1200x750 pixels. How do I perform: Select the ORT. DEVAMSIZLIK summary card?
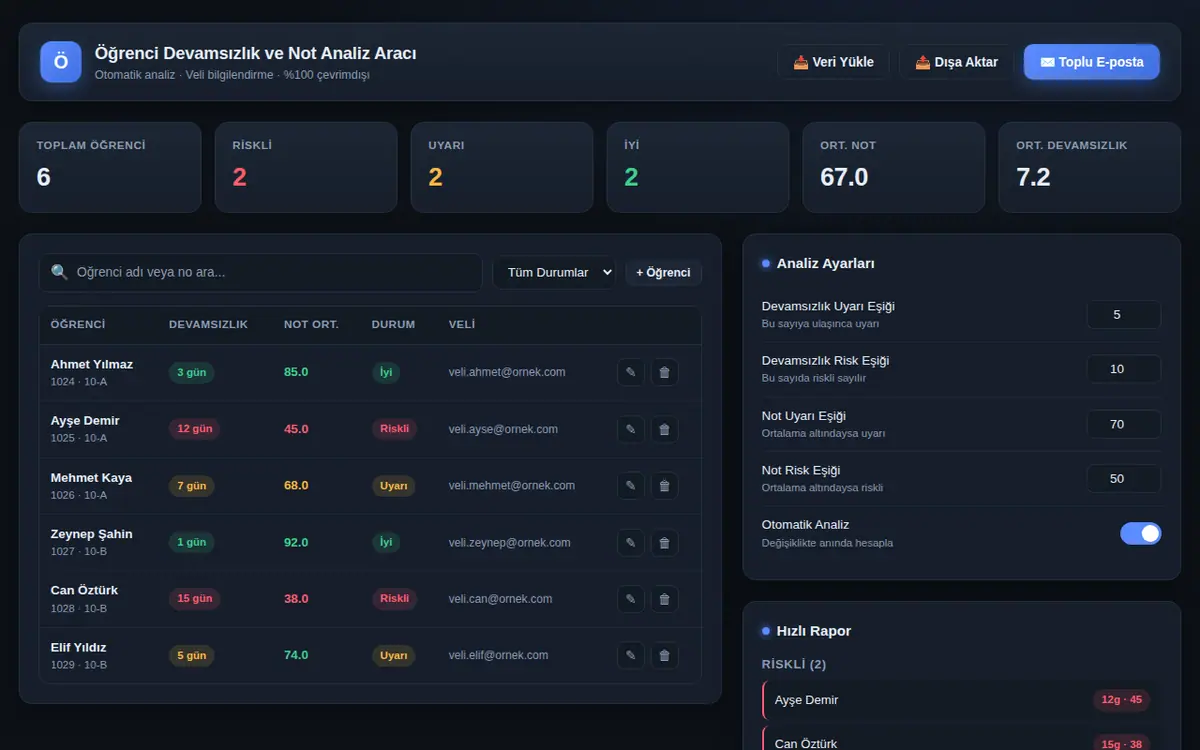(1089, 167)
